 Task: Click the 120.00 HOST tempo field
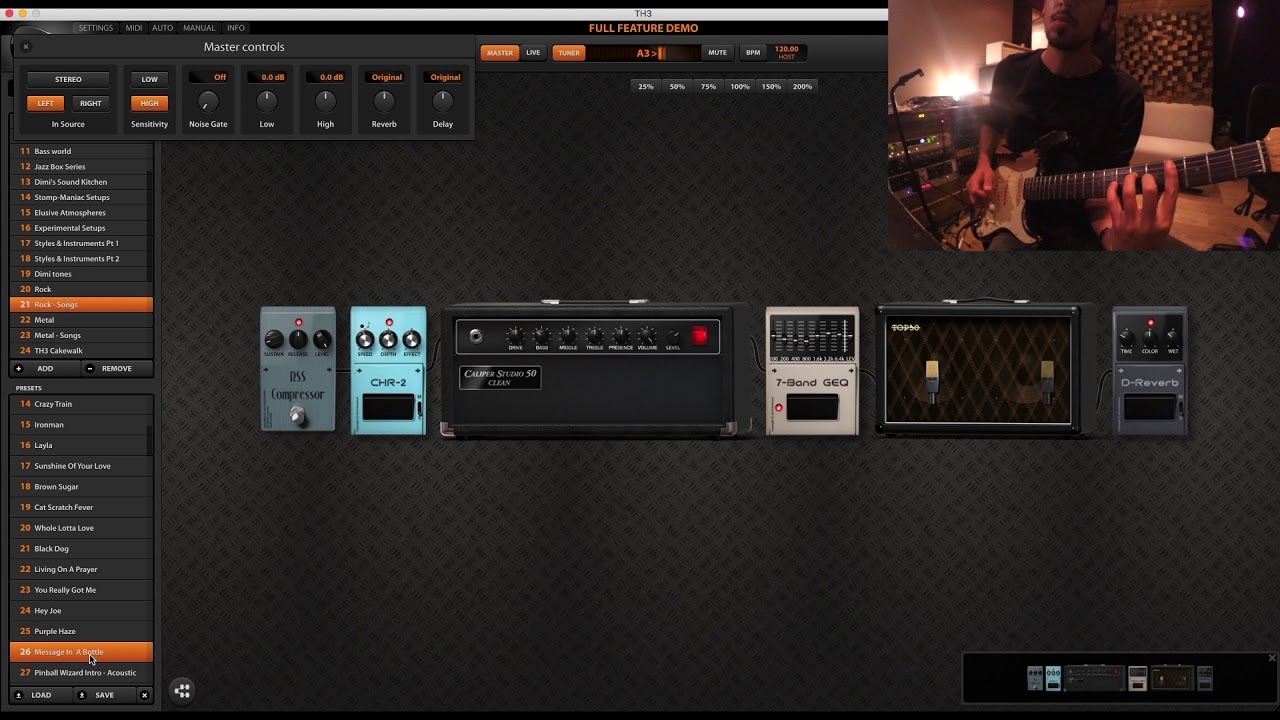point(787,52)
